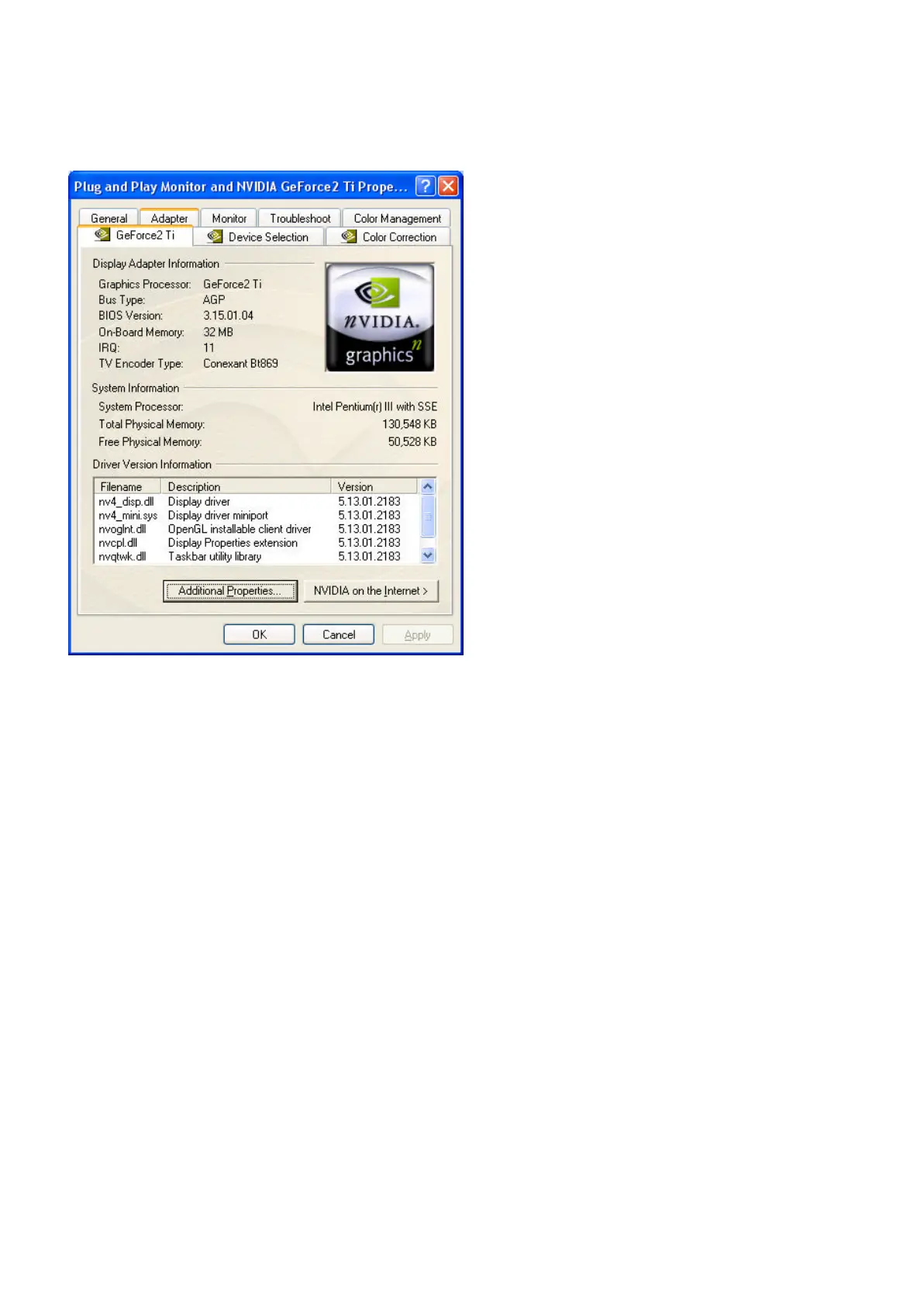Screen dimensions: 924x1306
Task: Click the Apply button
Action: tap(417, 634)
